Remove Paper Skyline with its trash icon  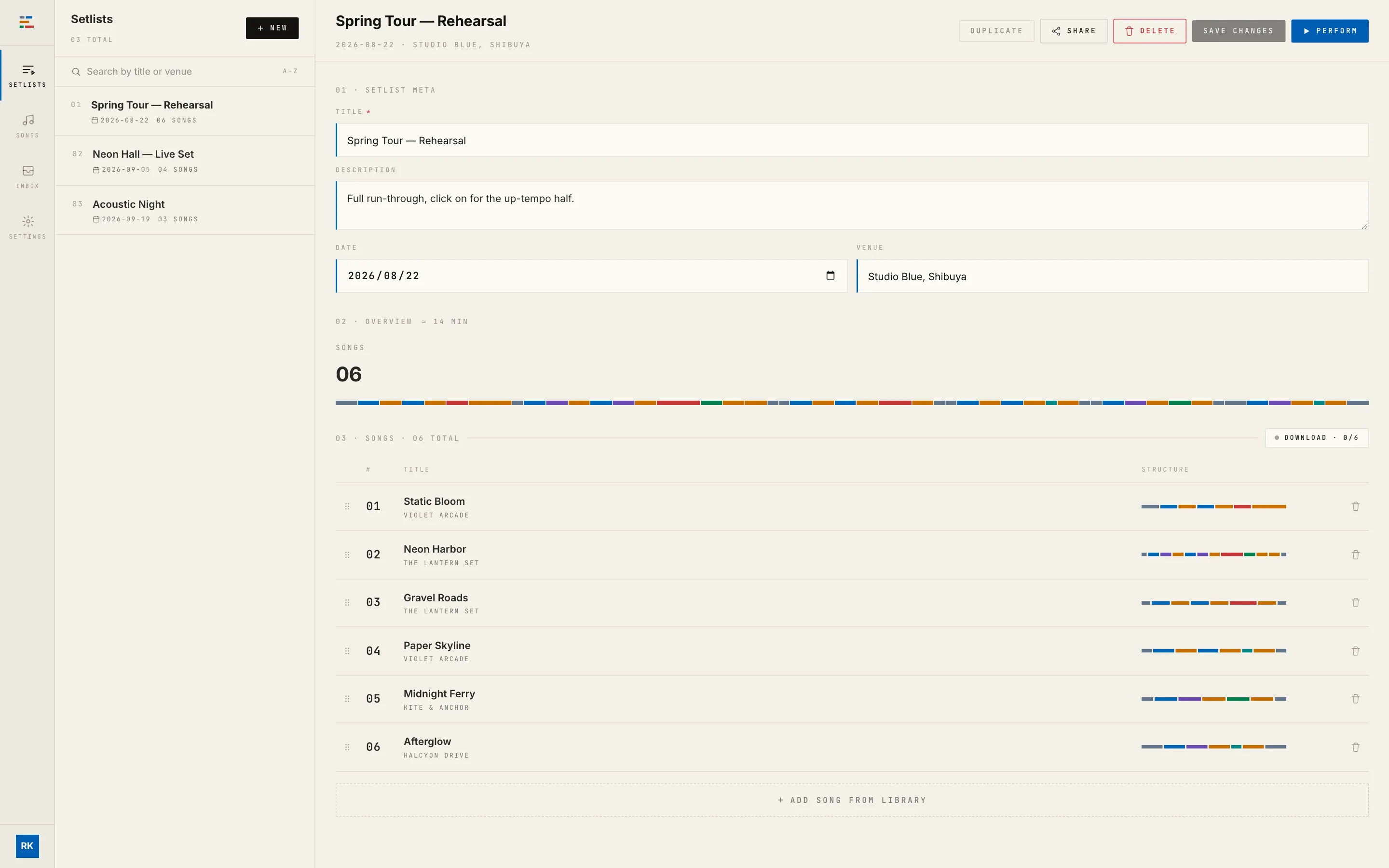(1355, 651)
